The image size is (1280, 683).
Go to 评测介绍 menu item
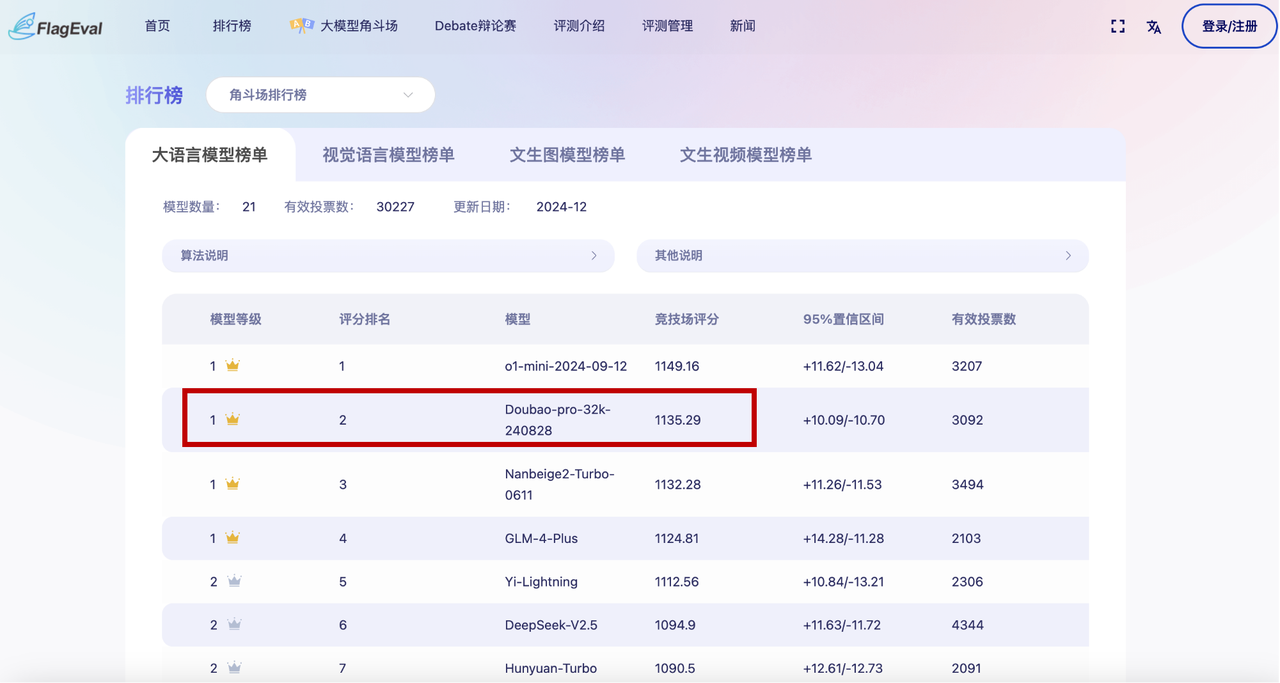tap(579, 26)
